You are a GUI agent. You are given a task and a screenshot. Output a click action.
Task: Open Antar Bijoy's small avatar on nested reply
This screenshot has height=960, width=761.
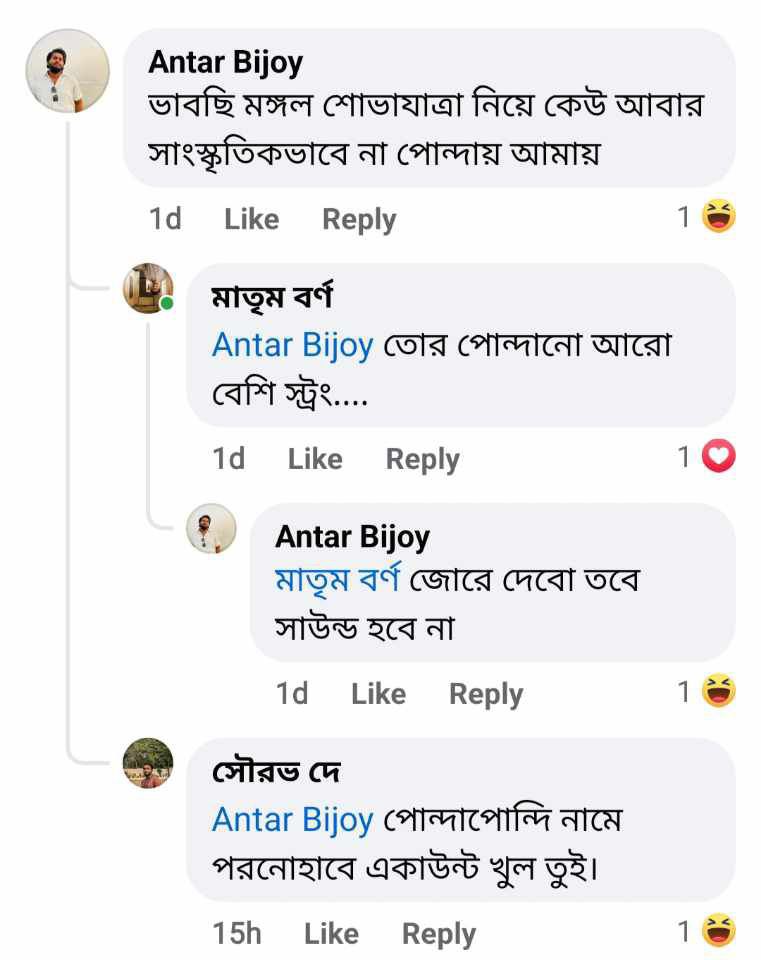coord(211,529)
